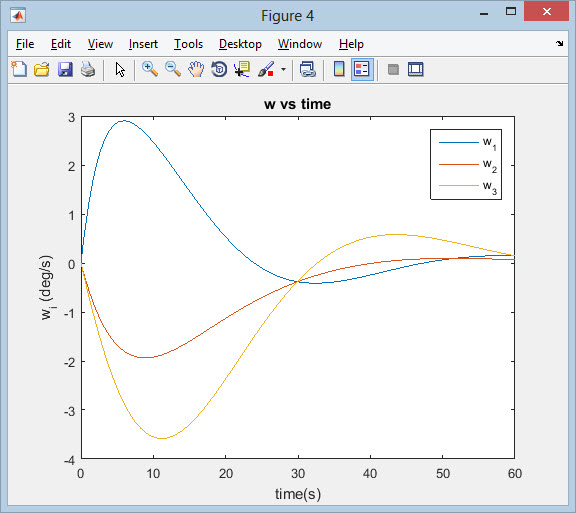
Task: Select the w1 blue line in legend
Action: (x=459, y=143)
